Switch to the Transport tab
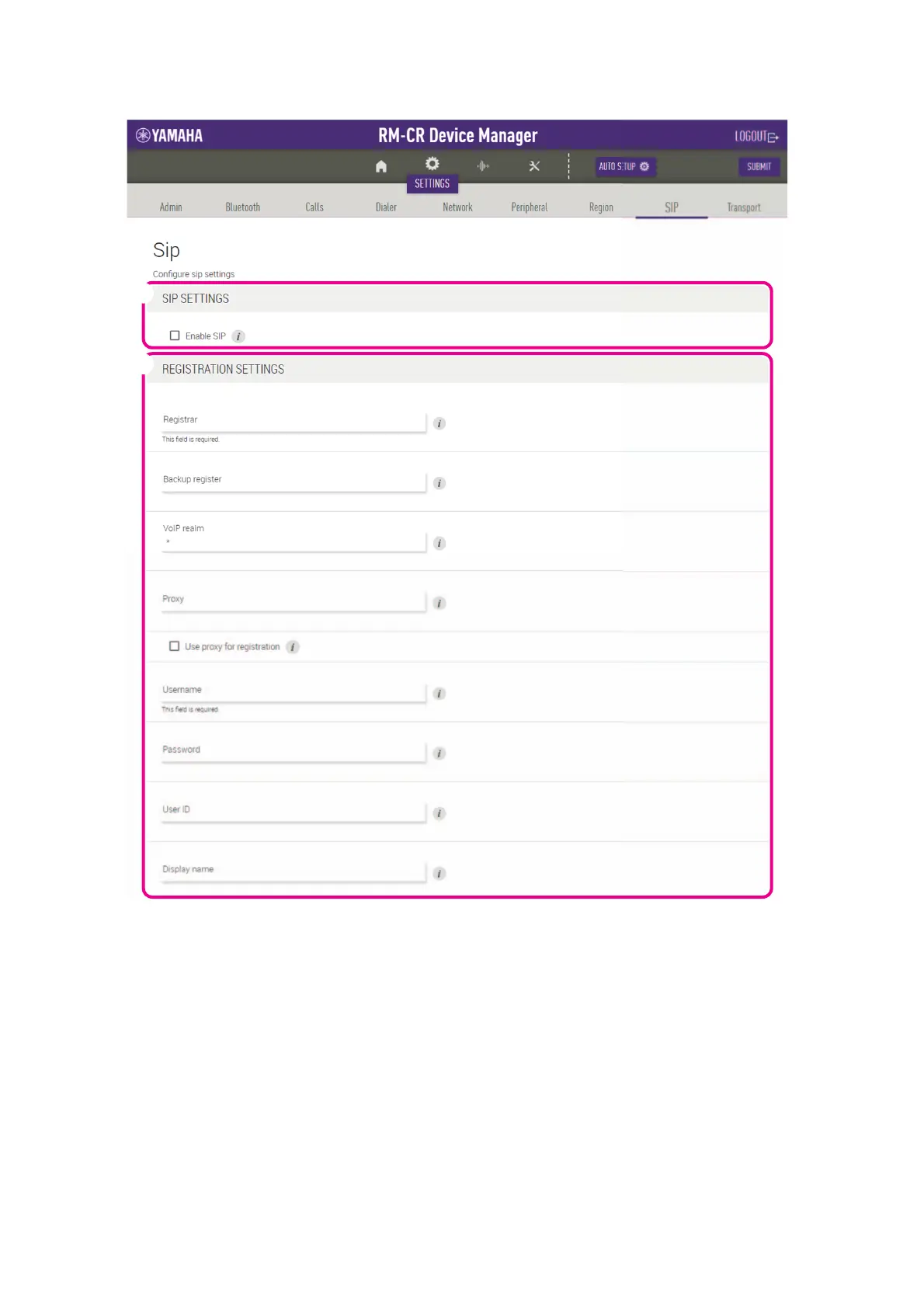 click(x=744, y=207)
